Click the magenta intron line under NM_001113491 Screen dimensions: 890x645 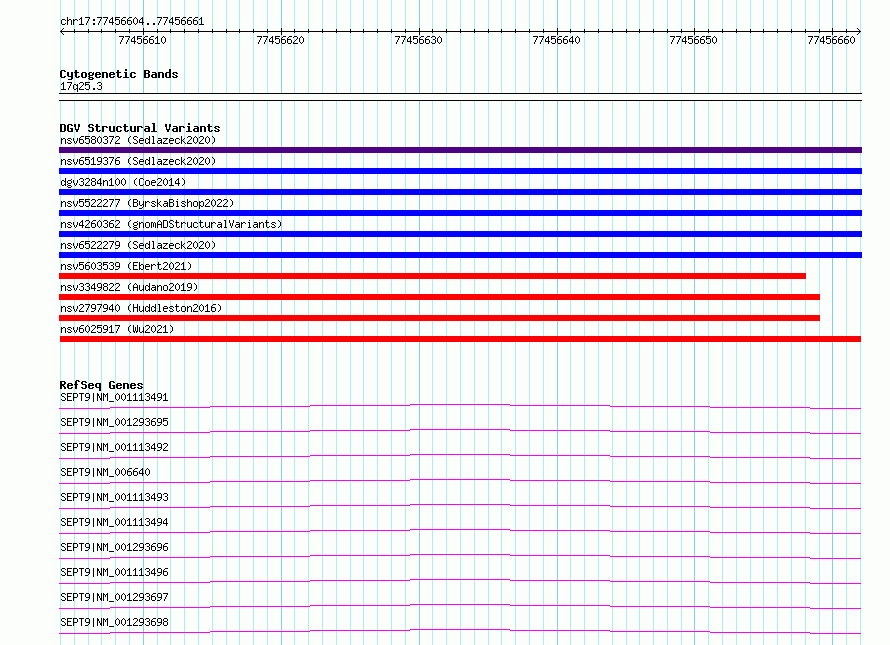(x=460, y=405)
